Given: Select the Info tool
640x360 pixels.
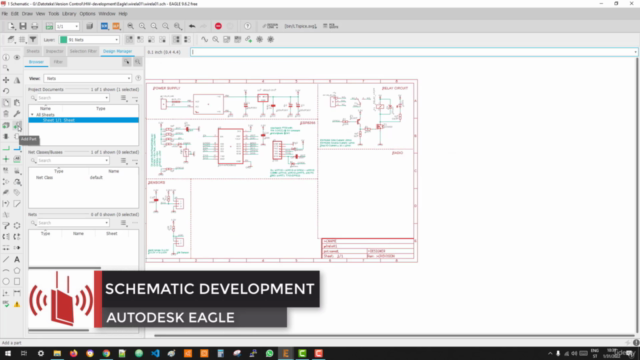Looking at the screenshot, I should click(x=6, y=58).
